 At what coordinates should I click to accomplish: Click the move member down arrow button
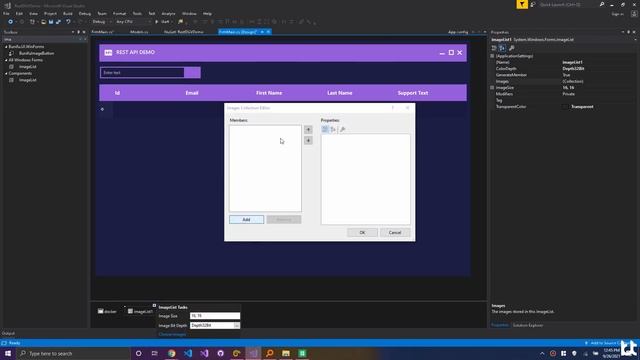tap(308, 140)
